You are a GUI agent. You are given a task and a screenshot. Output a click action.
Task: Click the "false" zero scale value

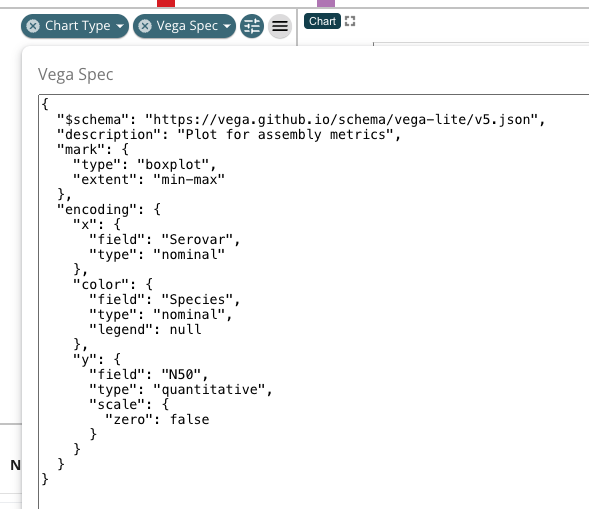pyautogui.click(x=189, y=420)
